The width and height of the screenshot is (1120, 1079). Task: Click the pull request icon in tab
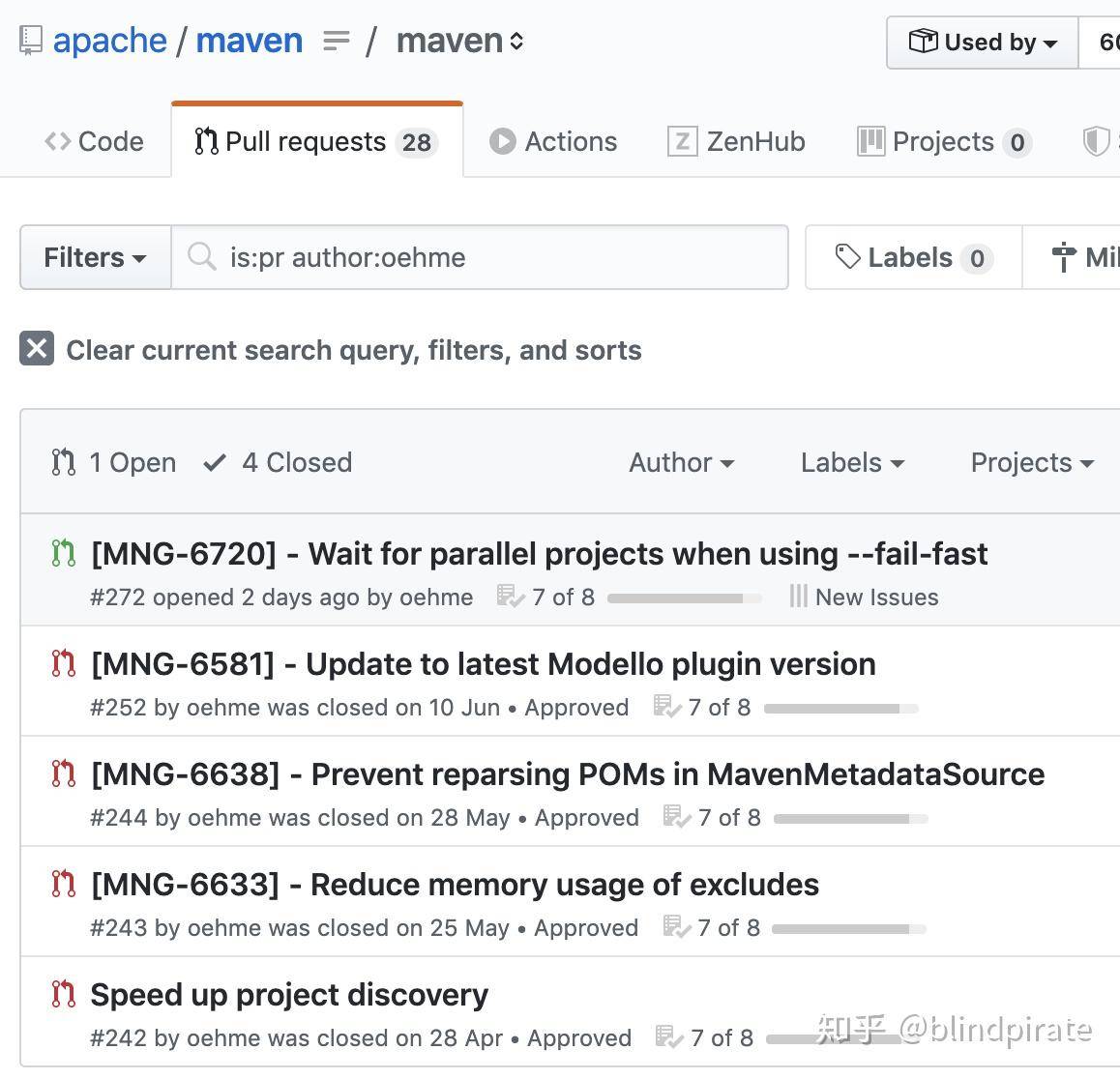(206, 141)
